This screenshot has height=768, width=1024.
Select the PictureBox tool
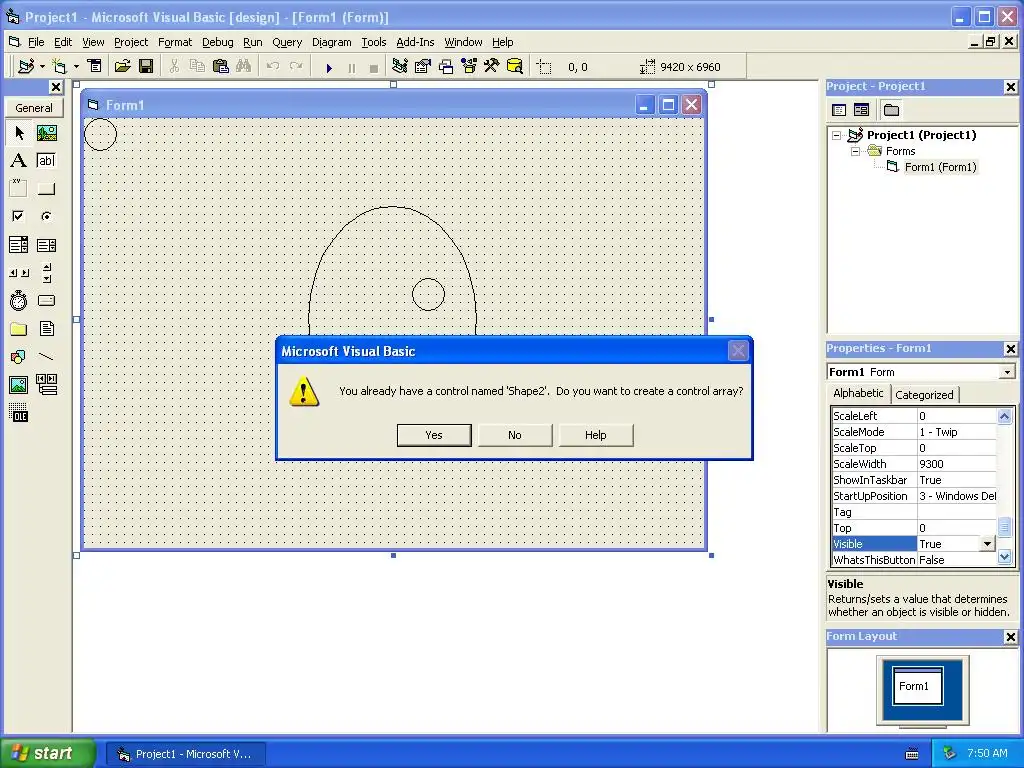(x=46, y=133)
